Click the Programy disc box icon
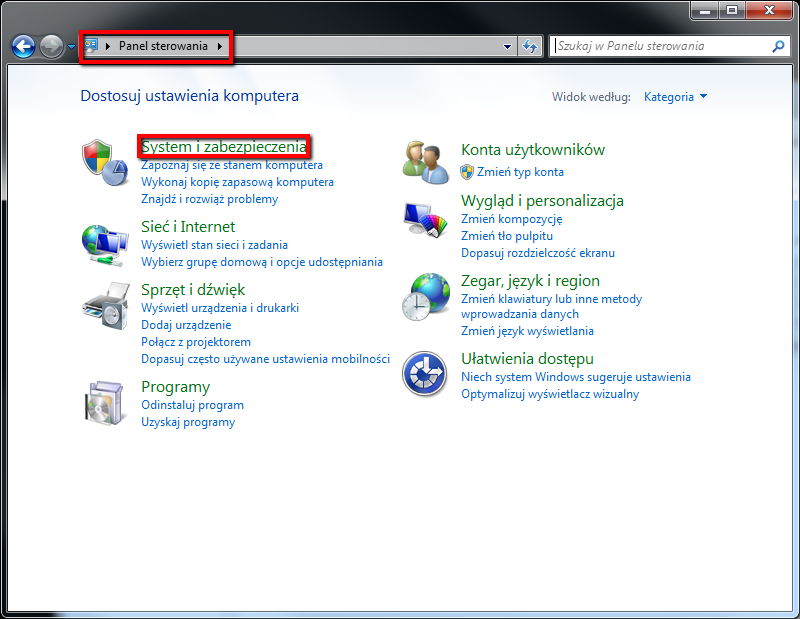Image resolution: width=800 pixels, height=619 pixels. coord(105,403)
